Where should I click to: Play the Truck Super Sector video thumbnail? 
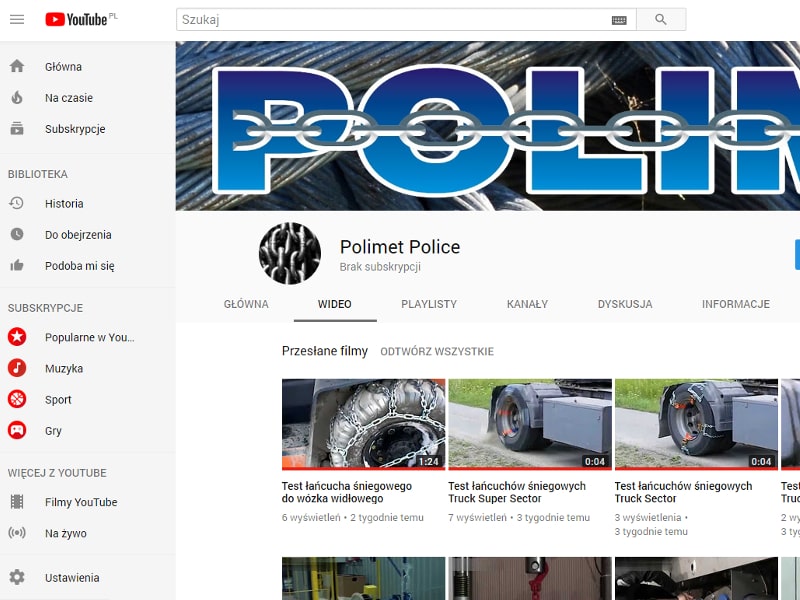click(530, 424)
